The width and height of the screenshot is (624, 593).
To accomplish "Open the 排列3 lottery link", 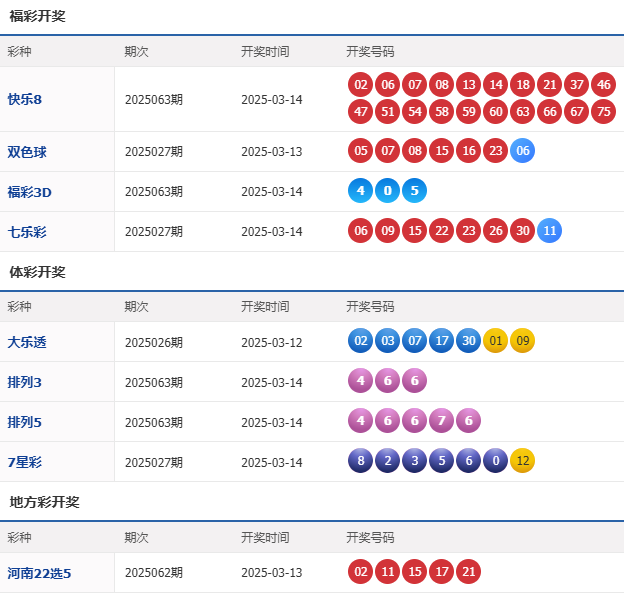I will coord(25,382).
